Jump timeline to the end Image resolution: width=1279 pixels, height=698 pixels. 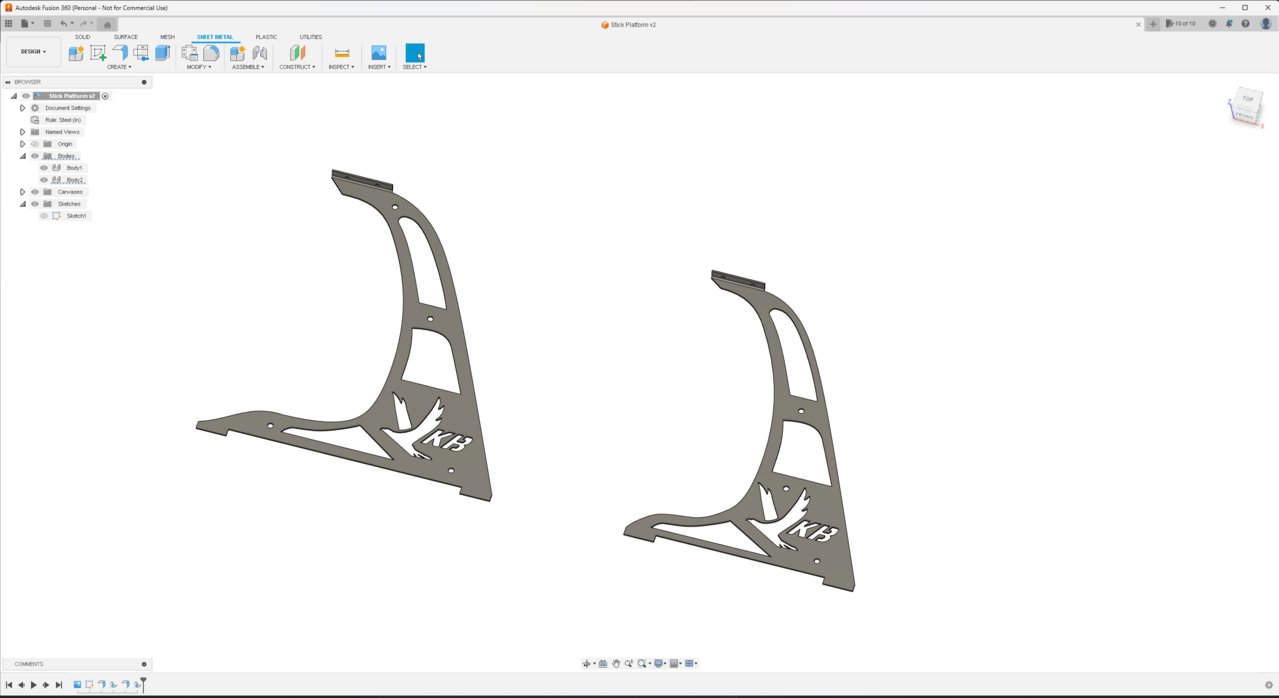[59, 685]
